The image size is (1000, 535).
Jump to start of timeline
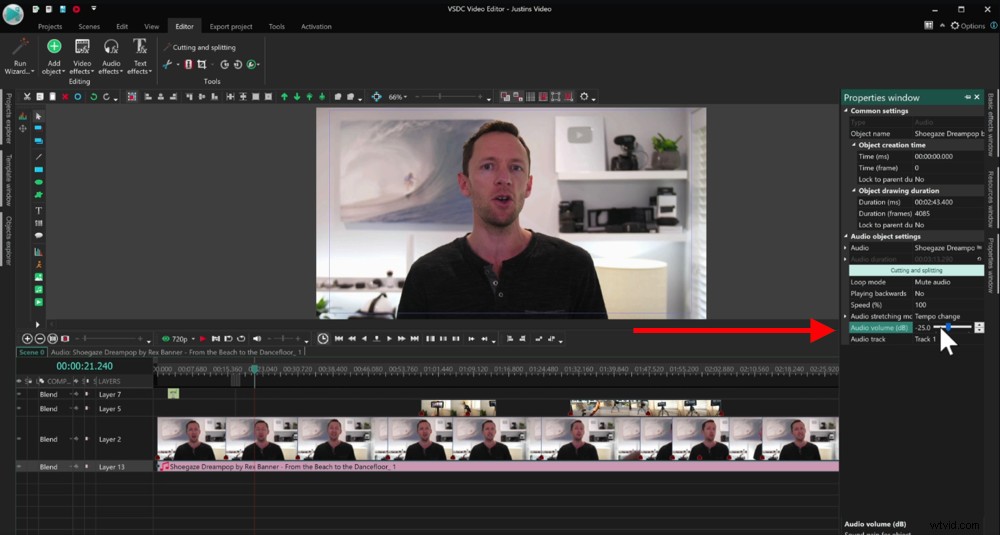339,339
